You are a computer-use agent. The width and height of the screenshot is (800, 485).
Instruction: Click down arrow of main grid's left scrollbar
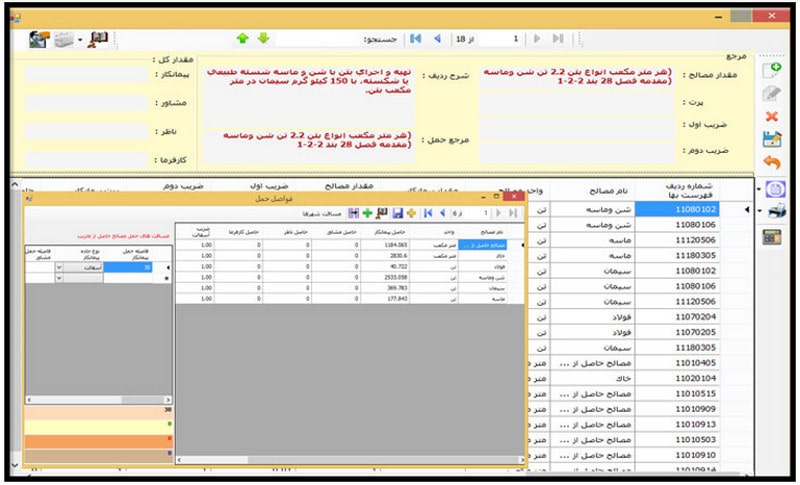click(15, 465)
